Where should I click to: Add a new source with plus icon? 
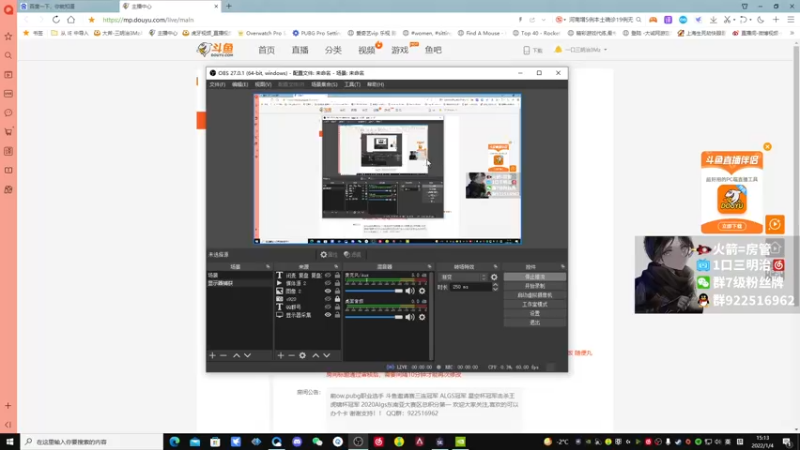[x=281, y=355]
